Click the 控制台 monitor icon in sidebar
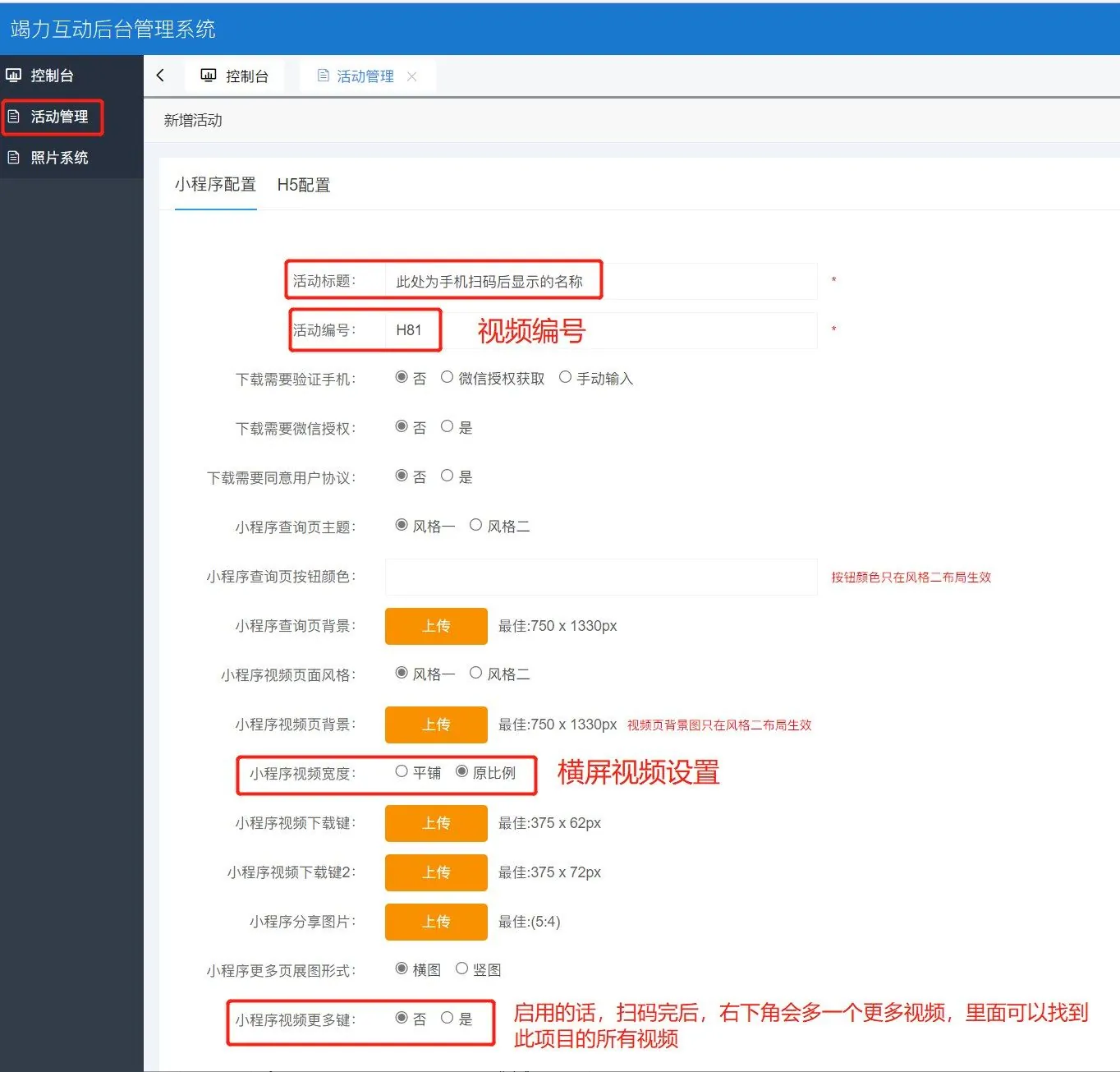 (x=13, y=76)
